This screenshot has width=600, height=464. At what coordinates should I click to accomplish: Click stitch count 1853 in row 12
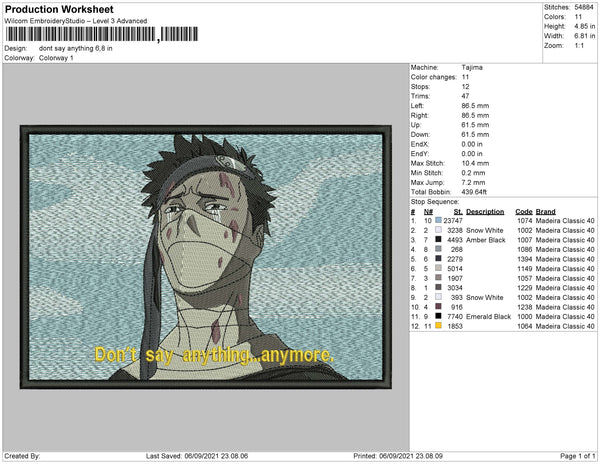455,326
